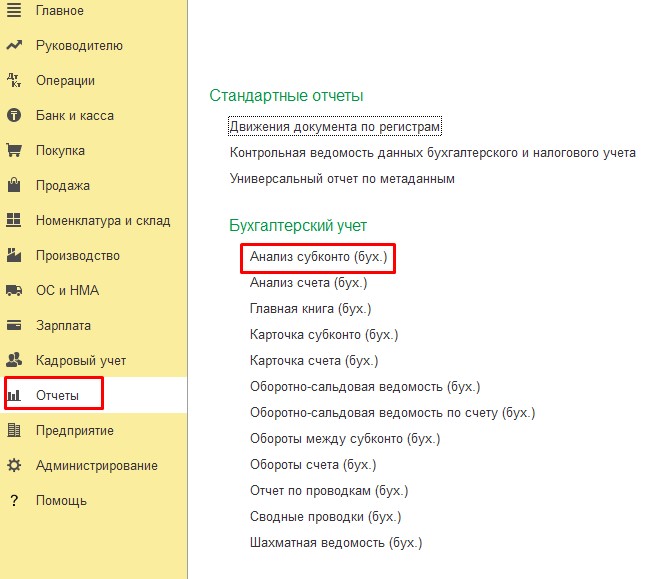Viewport: 668px width, 579px height.
Task: Open Карточка счета (бух.) report
Action: point(314,360)
